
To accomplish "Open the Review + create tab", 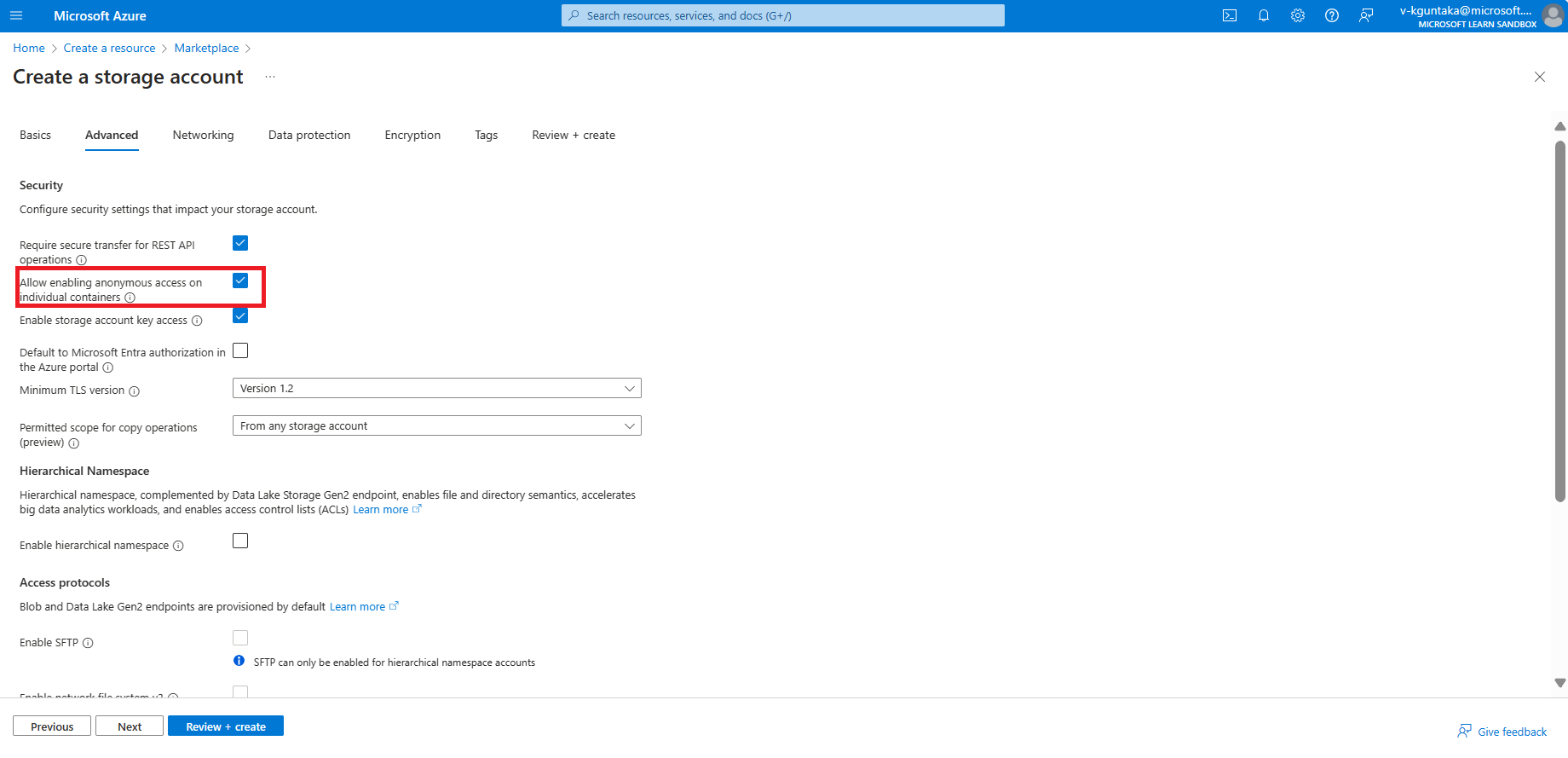I will (574, 135).
